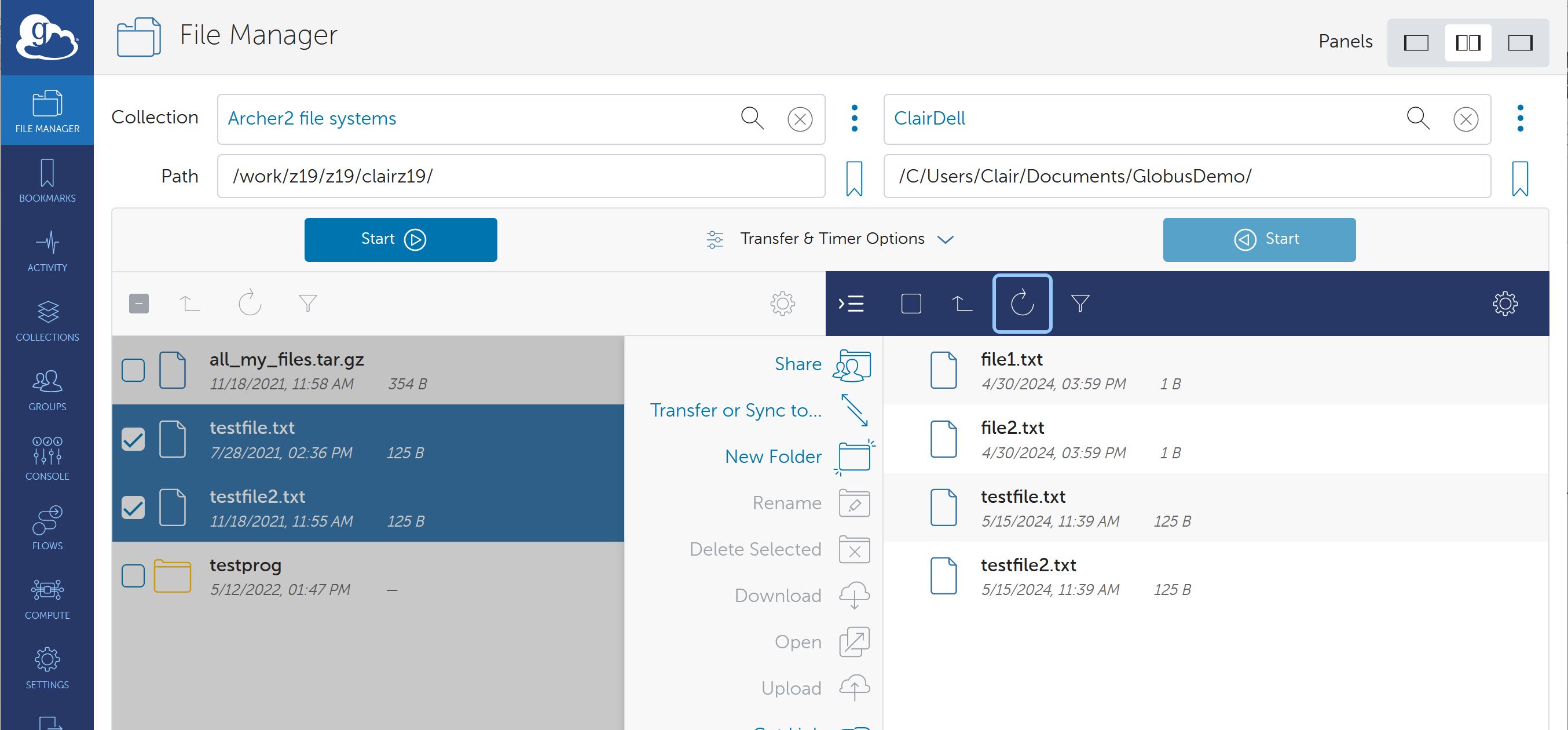The image size is (1568, 730).
Task: Choose Upload action
Action: coord(816,688)
